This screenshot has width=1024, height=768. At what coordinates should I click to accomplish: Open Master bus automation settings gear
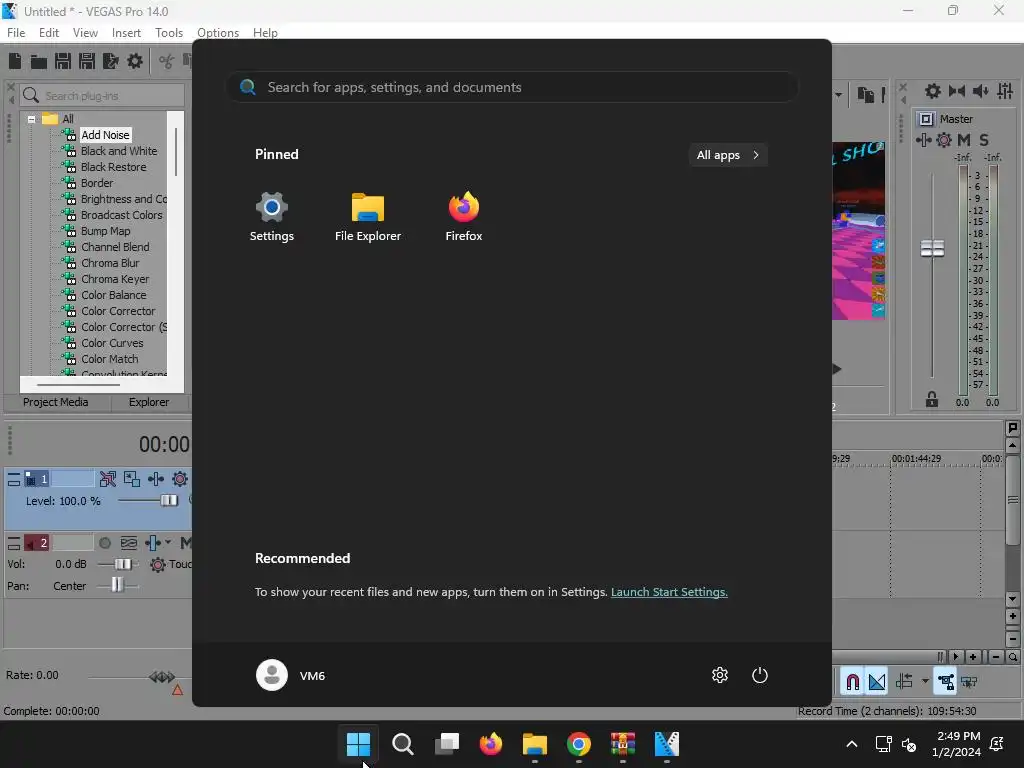[944, 140]
